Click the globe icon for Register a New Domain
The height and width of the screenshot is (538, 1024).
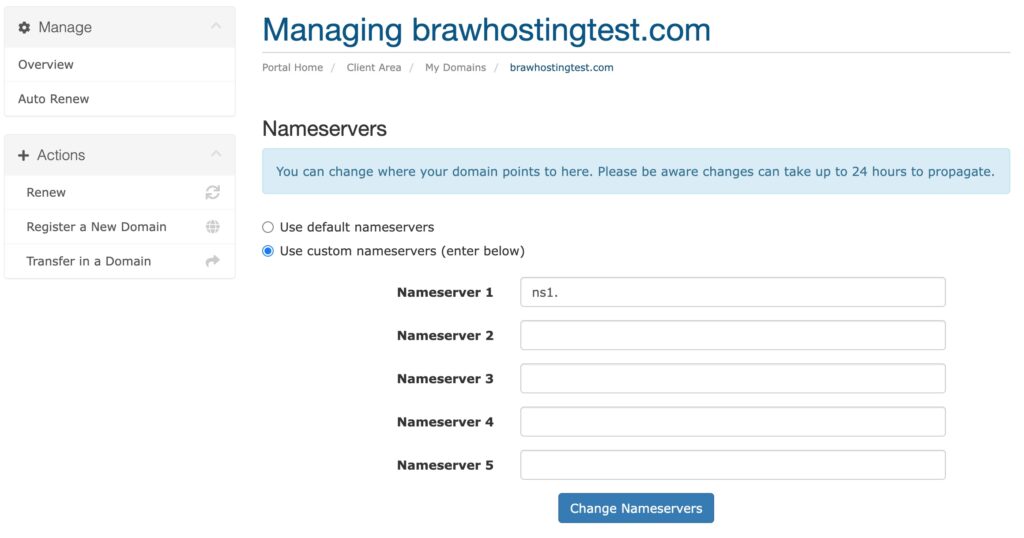click(x=213, y=227)
